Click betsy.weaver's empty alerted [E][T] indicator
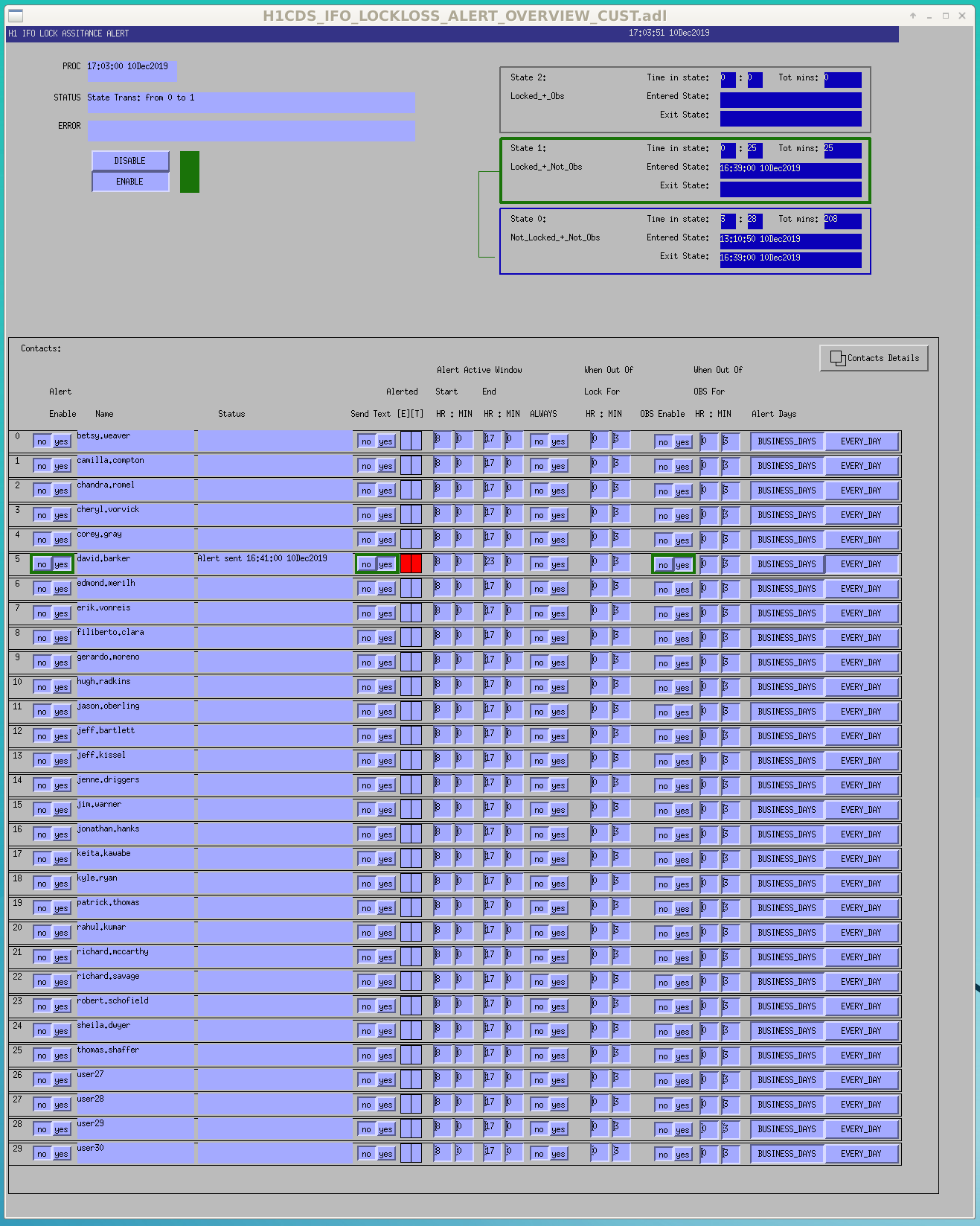980x1226 pixels. (x=411, y=441)
